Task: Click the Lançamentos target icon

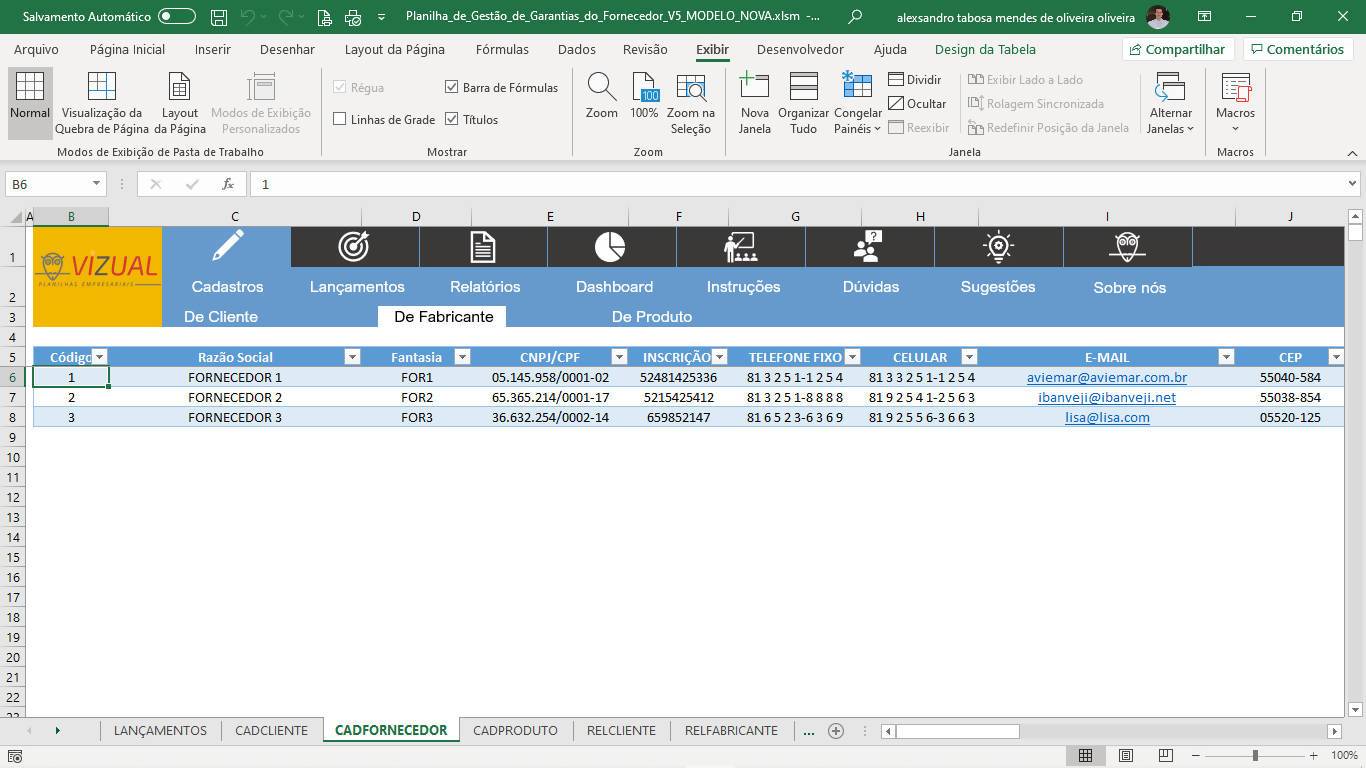Action: pos(354,246)
